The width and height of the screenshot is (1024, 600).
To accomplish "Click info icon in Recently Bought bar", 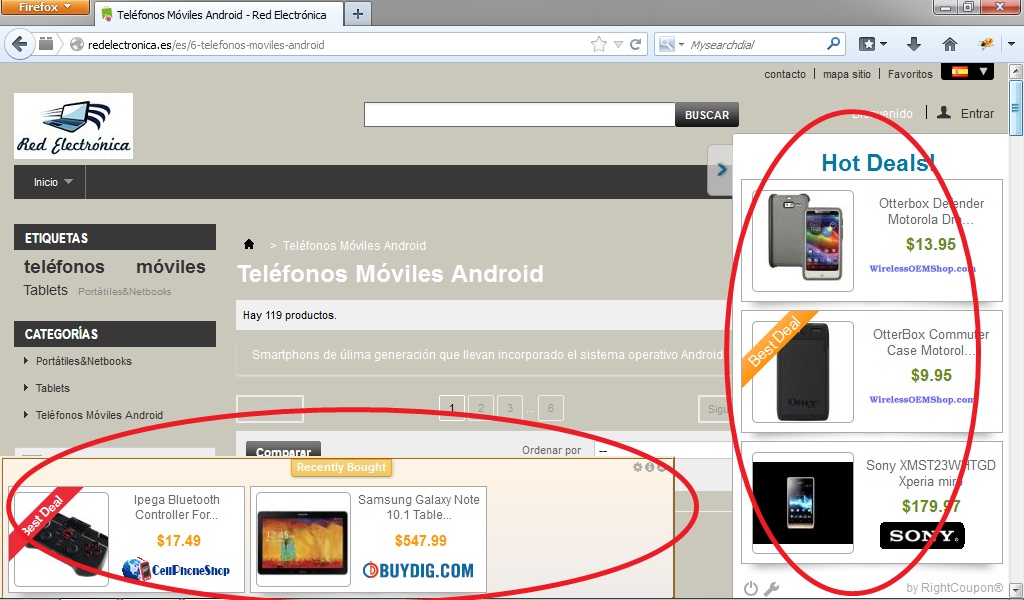I will click(649, 467).
